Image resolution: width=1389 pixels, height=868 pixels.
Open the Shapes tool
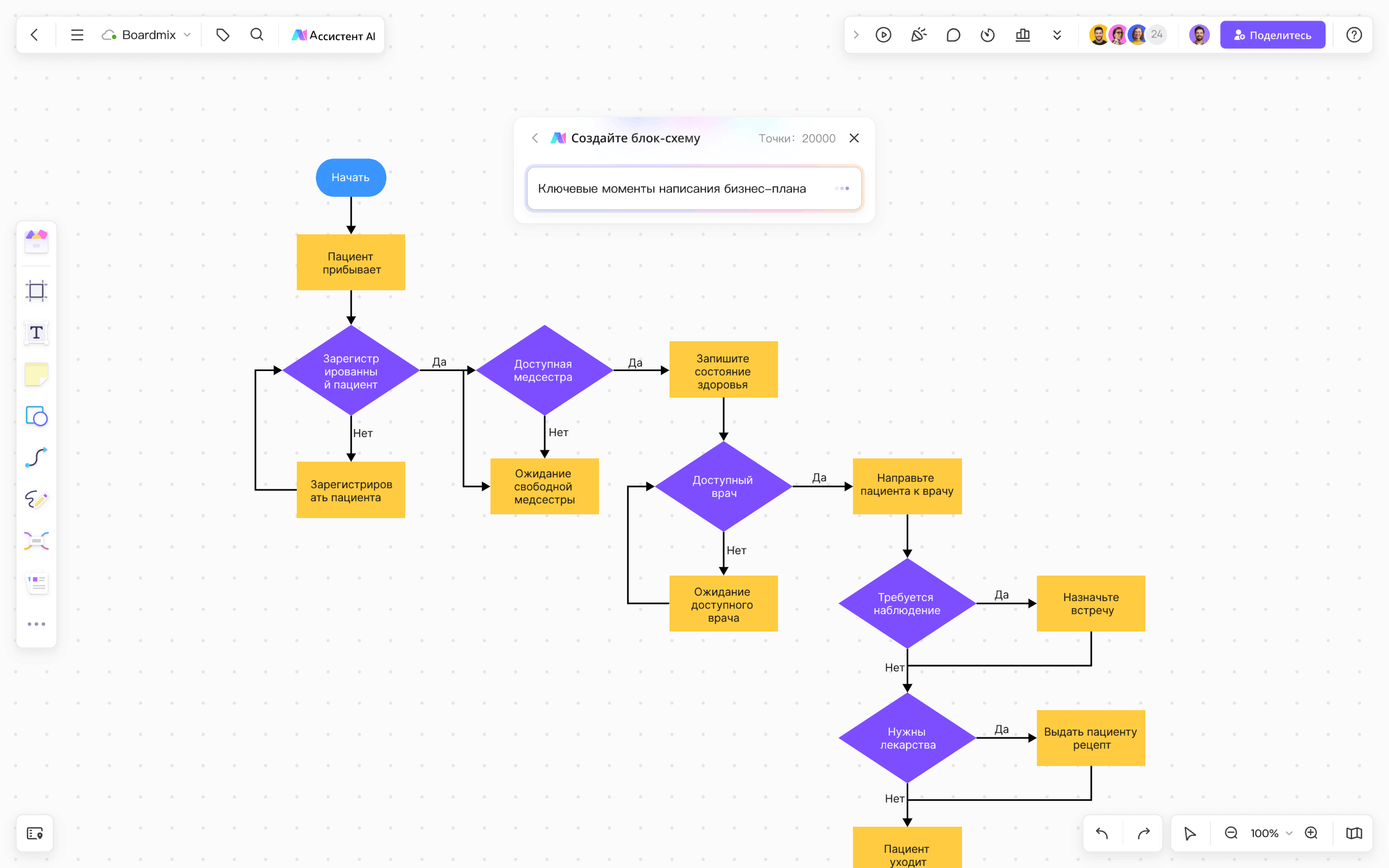pyautogui.click(x=36, y=416)
